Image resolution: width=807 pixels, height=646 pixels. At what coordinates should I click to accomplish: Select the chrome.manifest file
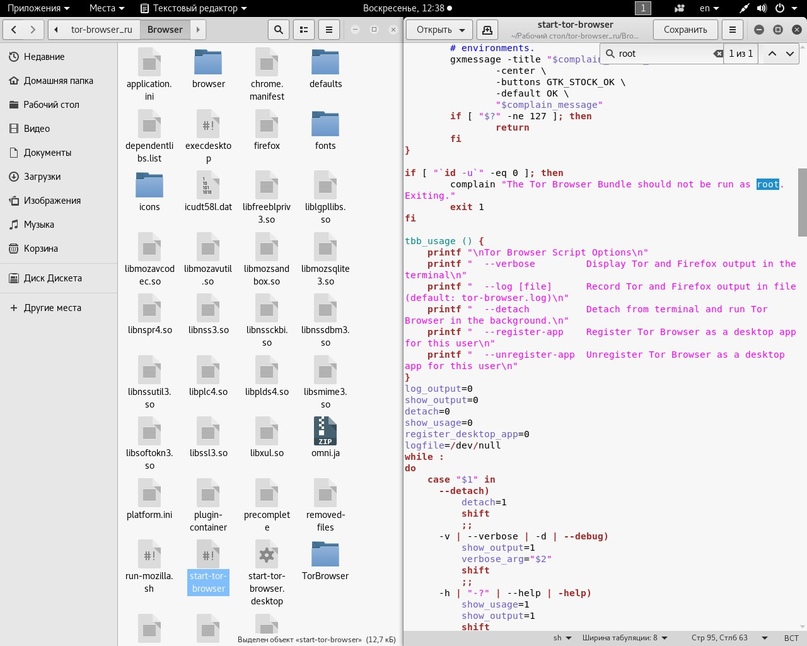click(x=267, y=75)
